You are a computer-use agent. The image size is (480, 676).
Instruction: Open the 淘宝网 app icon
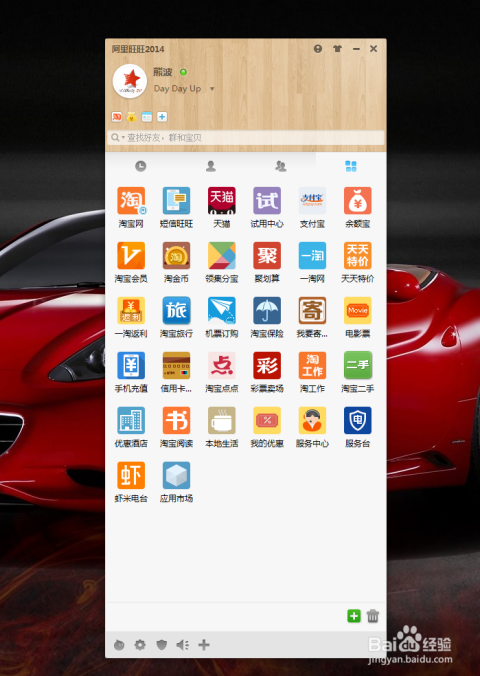[x=131, y=201]
